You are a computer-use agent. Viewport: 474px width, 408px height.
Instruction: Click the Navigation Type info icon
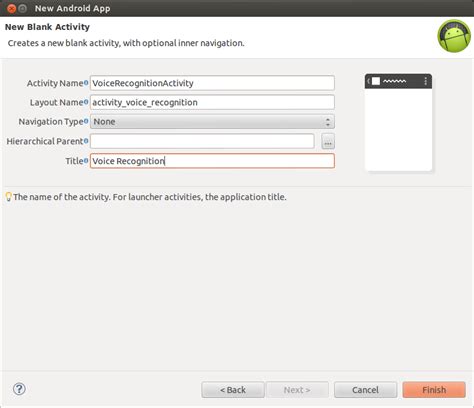(86, 121)
